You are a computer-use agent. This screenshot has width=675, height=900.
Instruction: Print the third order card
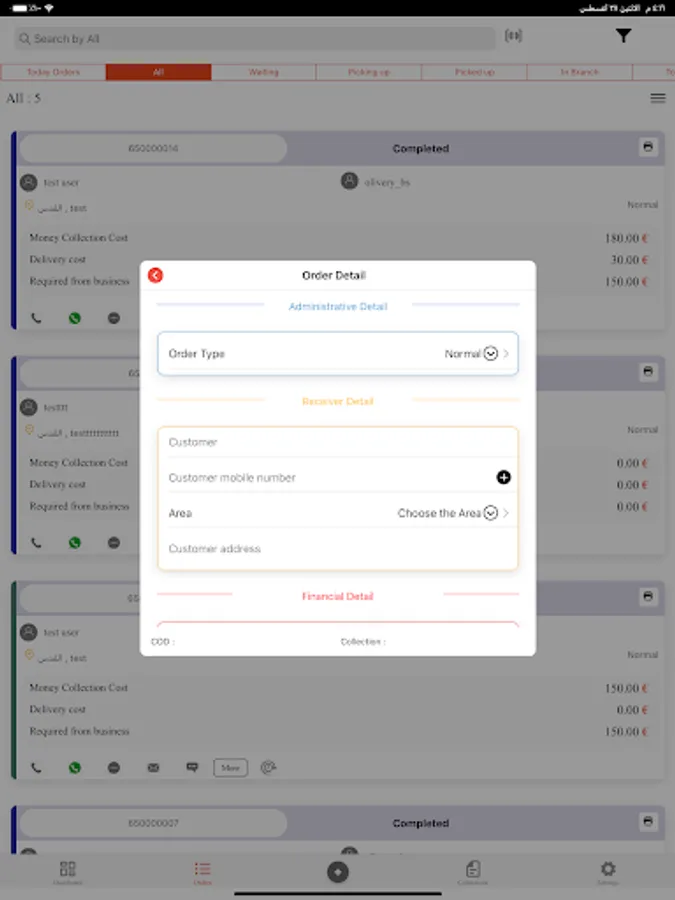pyautogui.click(x=648, y=597)
